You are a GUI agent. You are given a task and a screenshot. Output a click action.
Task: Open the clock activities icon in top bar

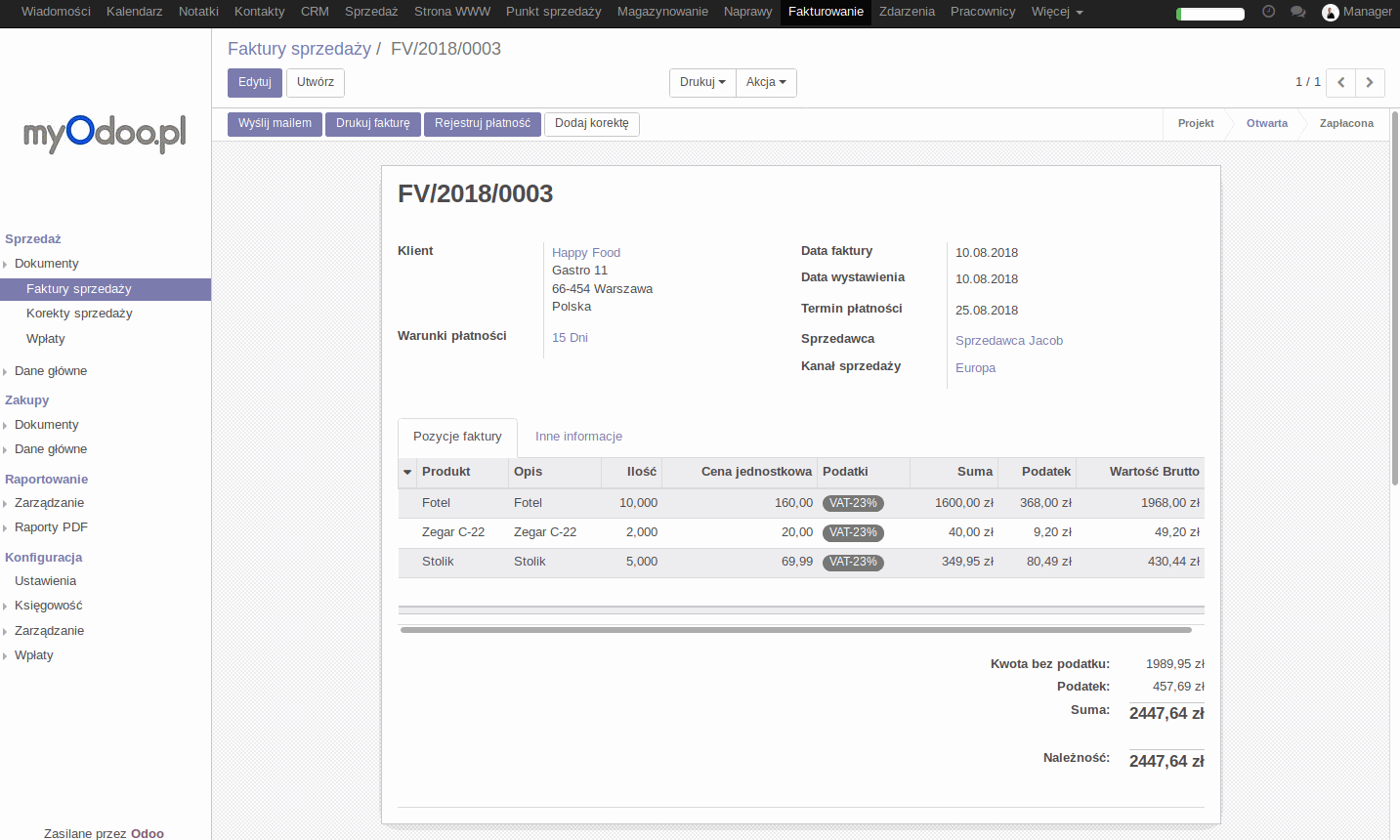pos(1268,12)
